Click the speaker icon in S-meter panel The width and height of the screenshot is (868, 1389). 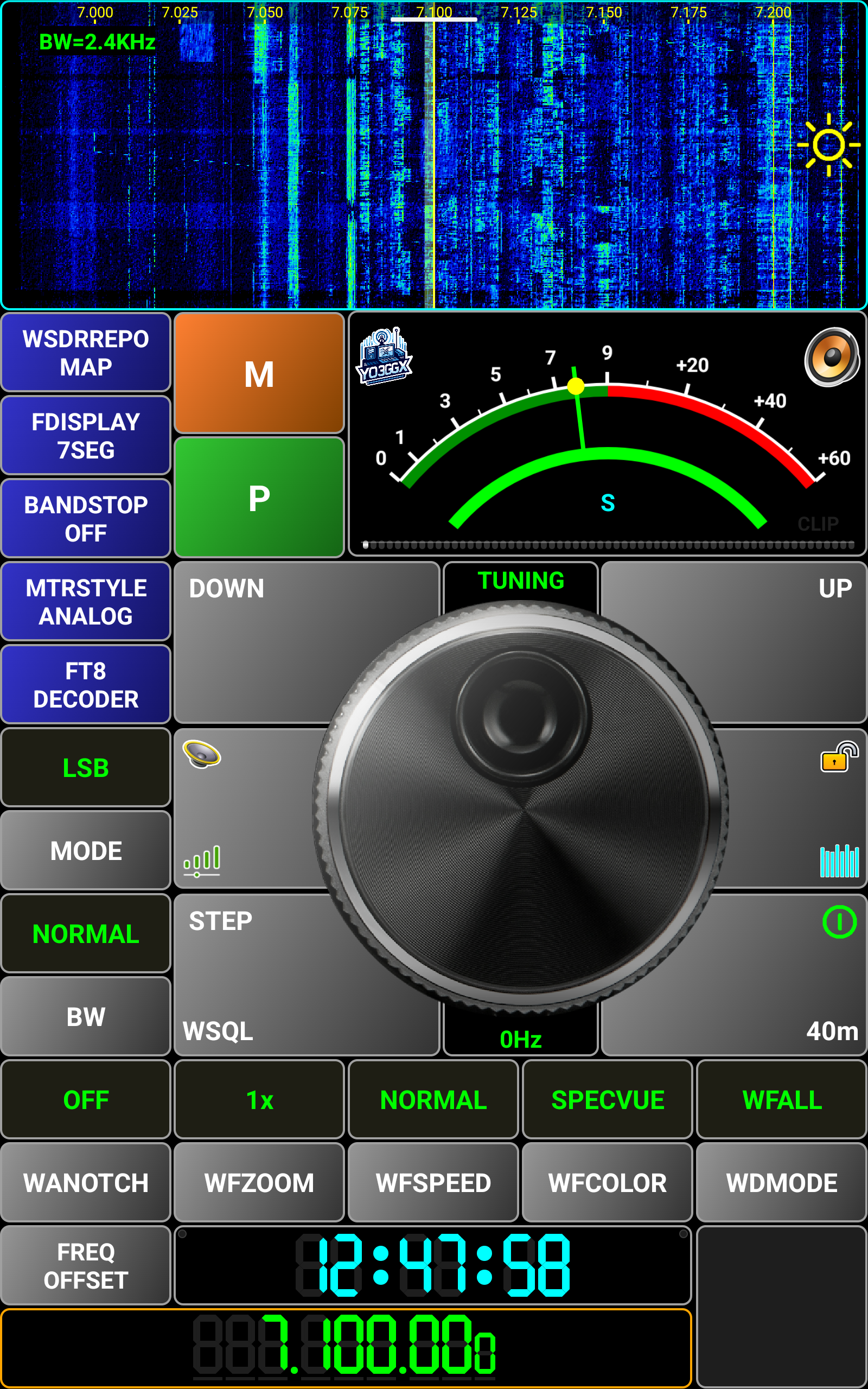tap(831, 356)
